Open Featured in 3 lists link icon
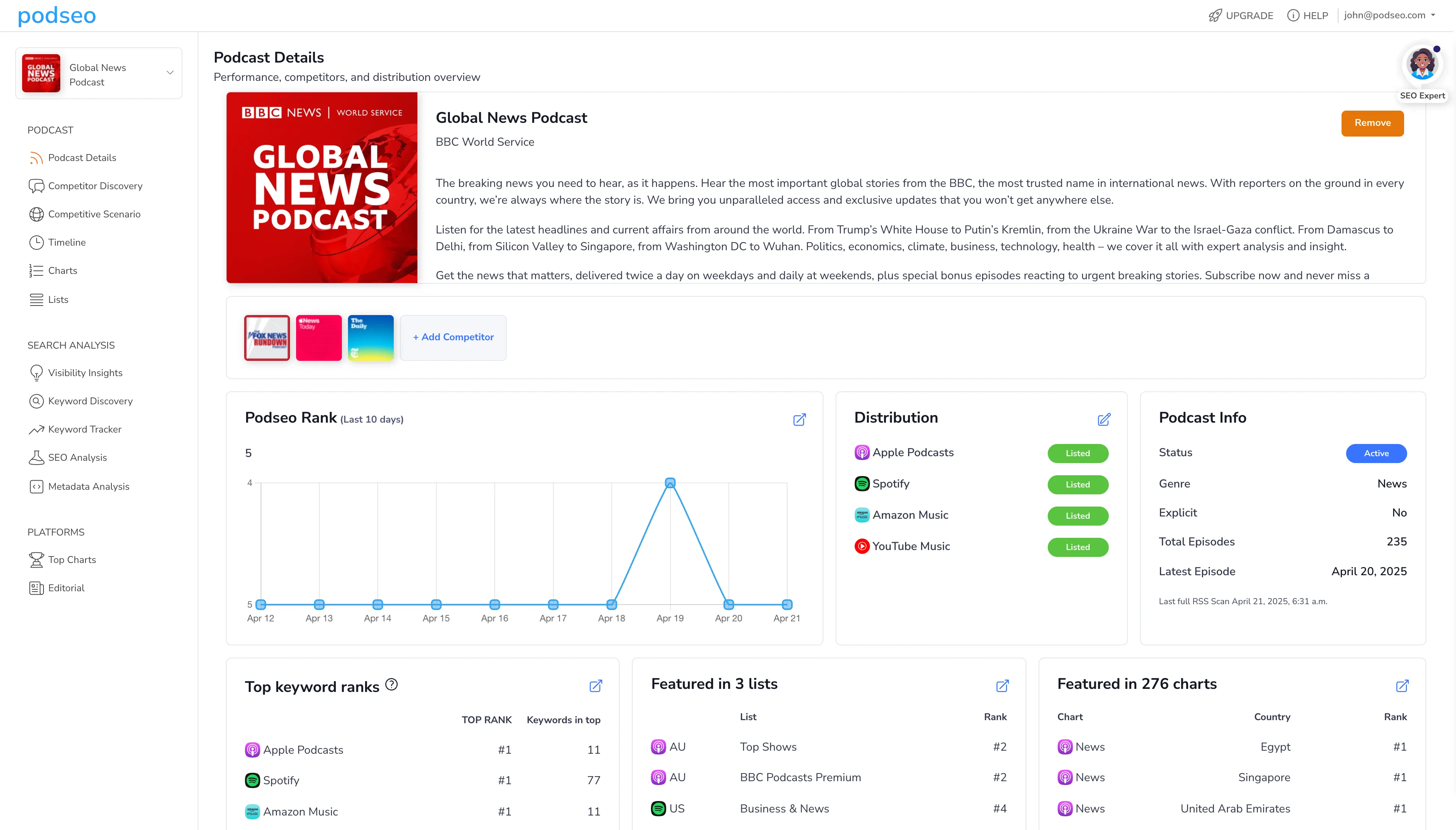 (x=1002, y=686)
